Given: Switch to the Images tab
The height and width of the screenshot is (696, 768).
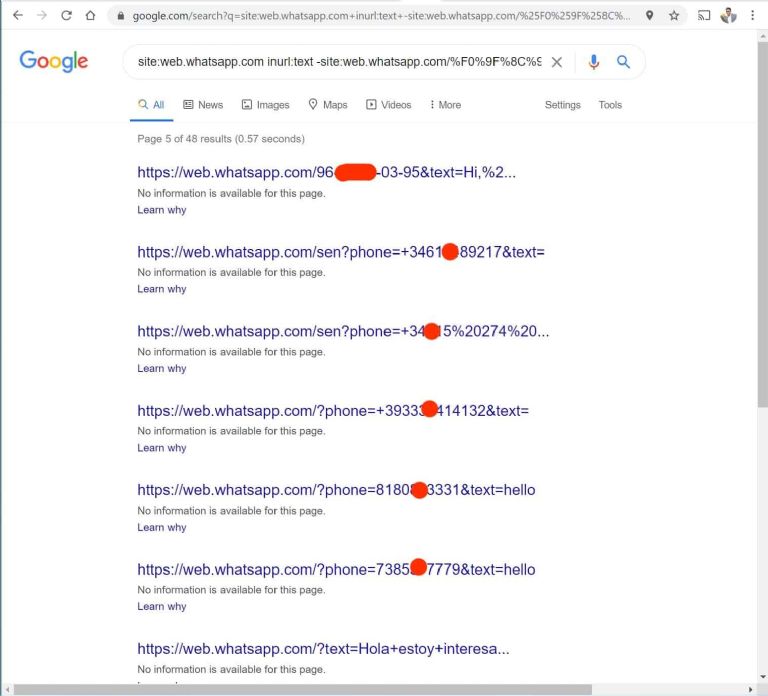Looking at the screenshot, I should [x=265, y=105].
